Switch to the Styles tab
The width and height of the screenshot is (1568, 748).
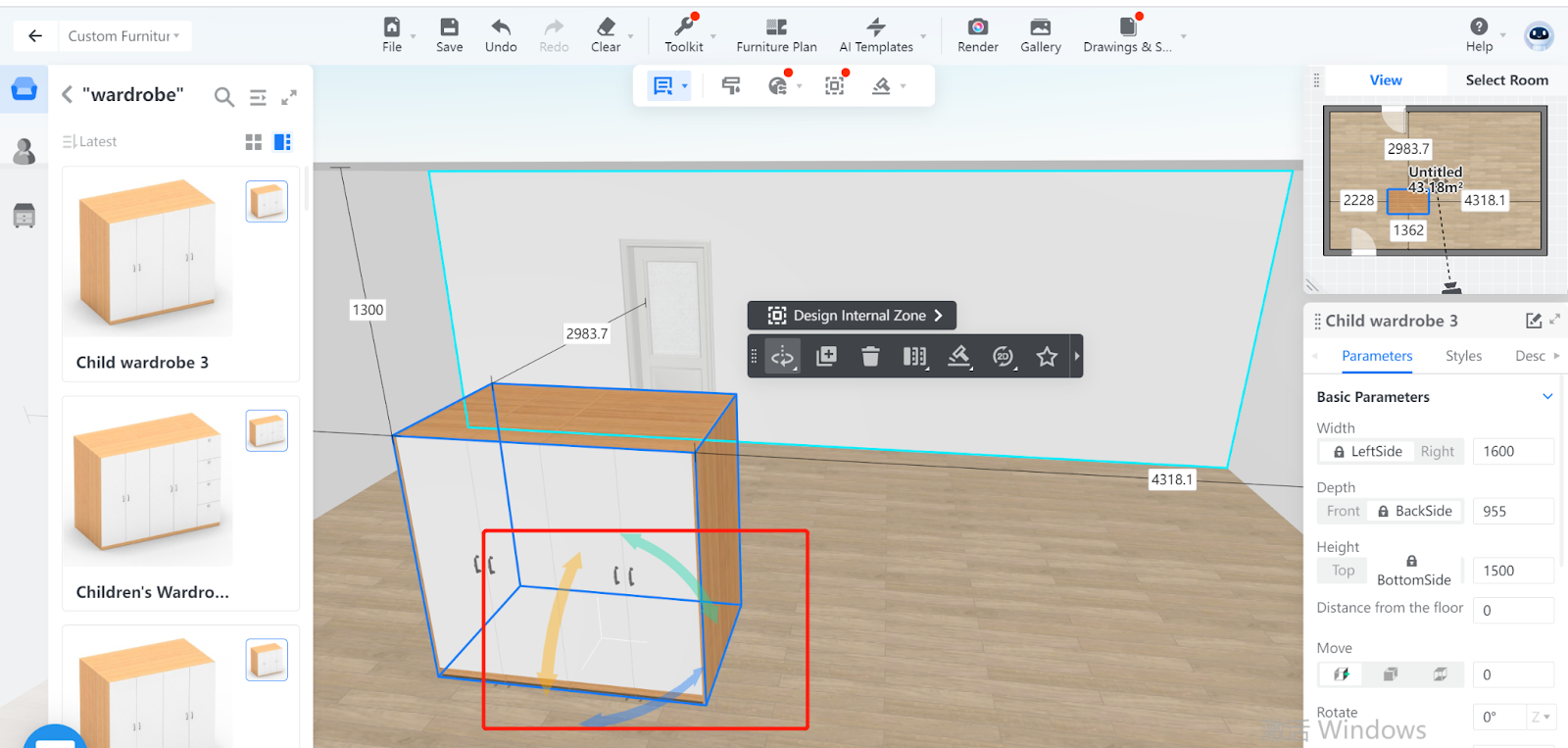pos(1463,356)
